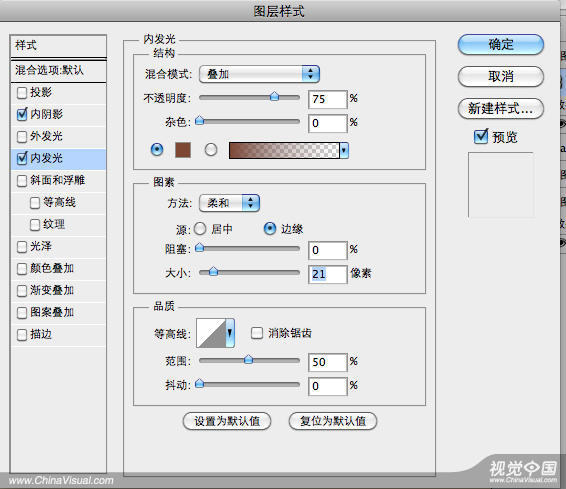
Task: Enable the 描边 stroke checkbox
Action: pyautogui.click(x=22, y=335)
